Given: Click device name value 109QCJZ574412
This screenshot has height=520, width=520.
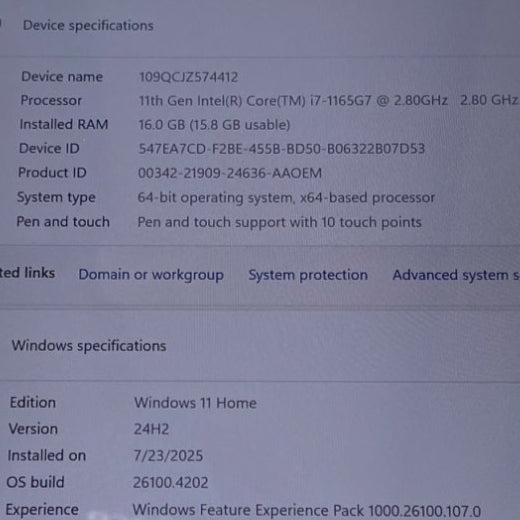Looking at the screenshot, I should [x=188, y=77].
